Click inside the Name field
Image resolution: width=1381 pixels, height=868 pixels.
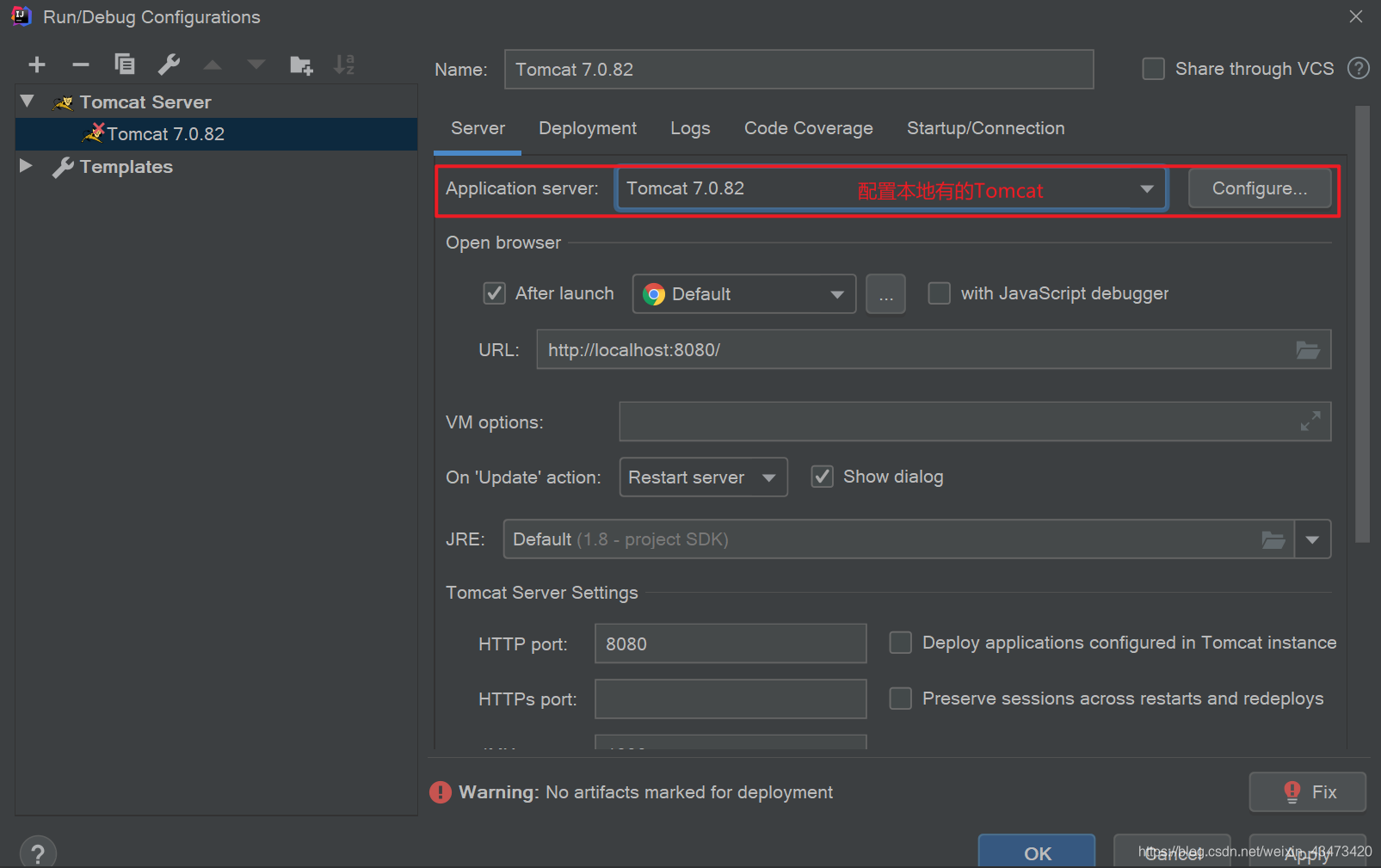[x=798, y=70]
